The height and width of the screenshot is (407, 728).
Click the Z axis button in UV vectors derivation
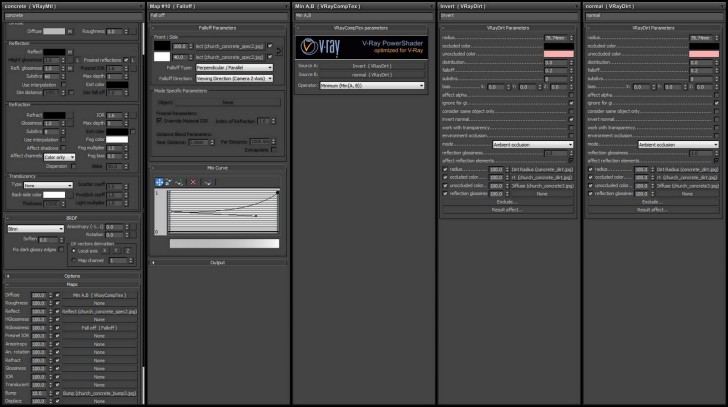coord(128,251)
